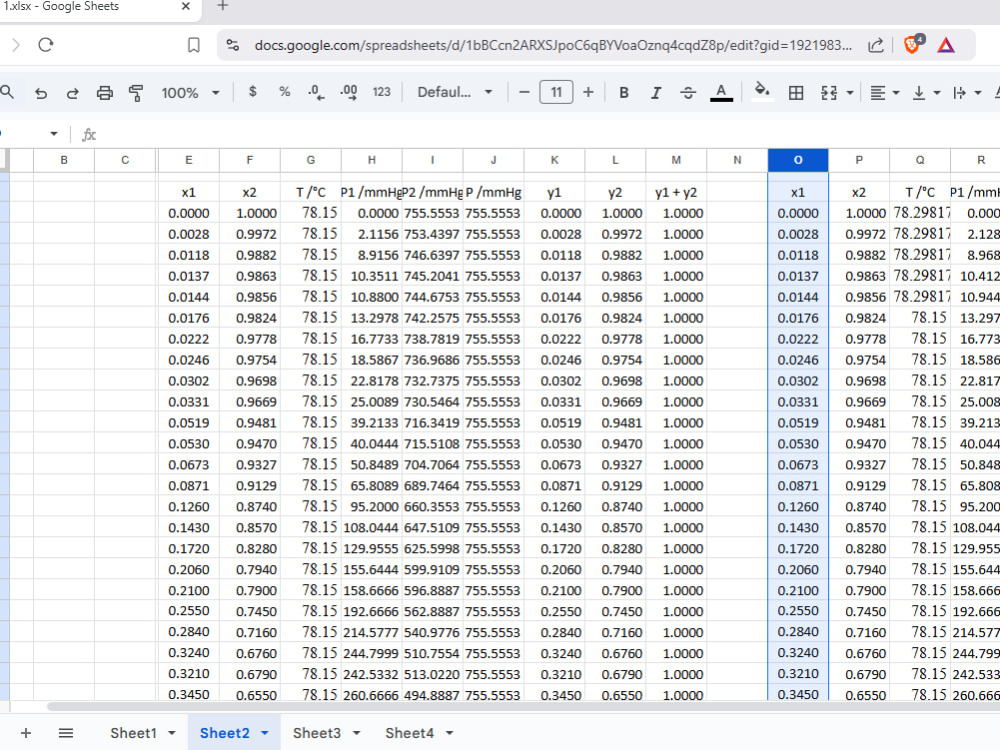Expand the merge cells options arrow
1000x750 pixels.
tap(850, 93)
